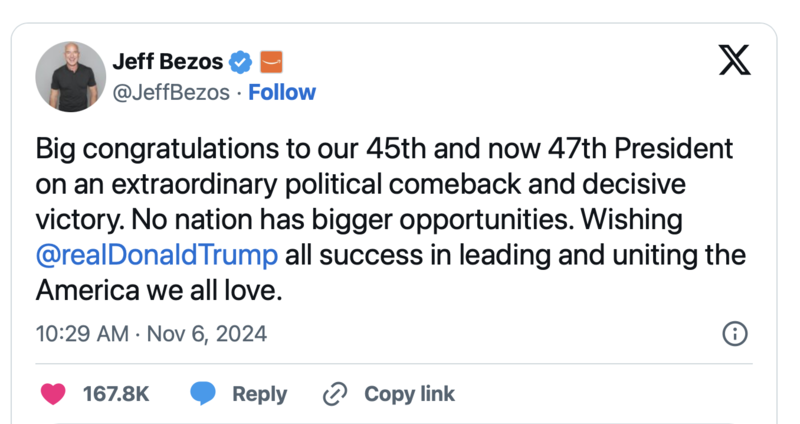
Task: Open the @realDonaldTrump mention
Action: pos(157,254)
